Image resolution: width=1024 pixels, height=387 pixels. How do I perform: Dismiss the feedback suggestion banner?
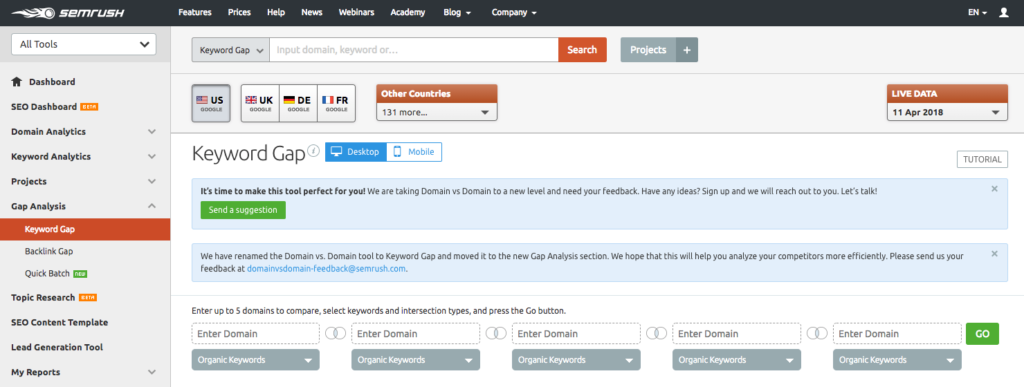point(995,189)
